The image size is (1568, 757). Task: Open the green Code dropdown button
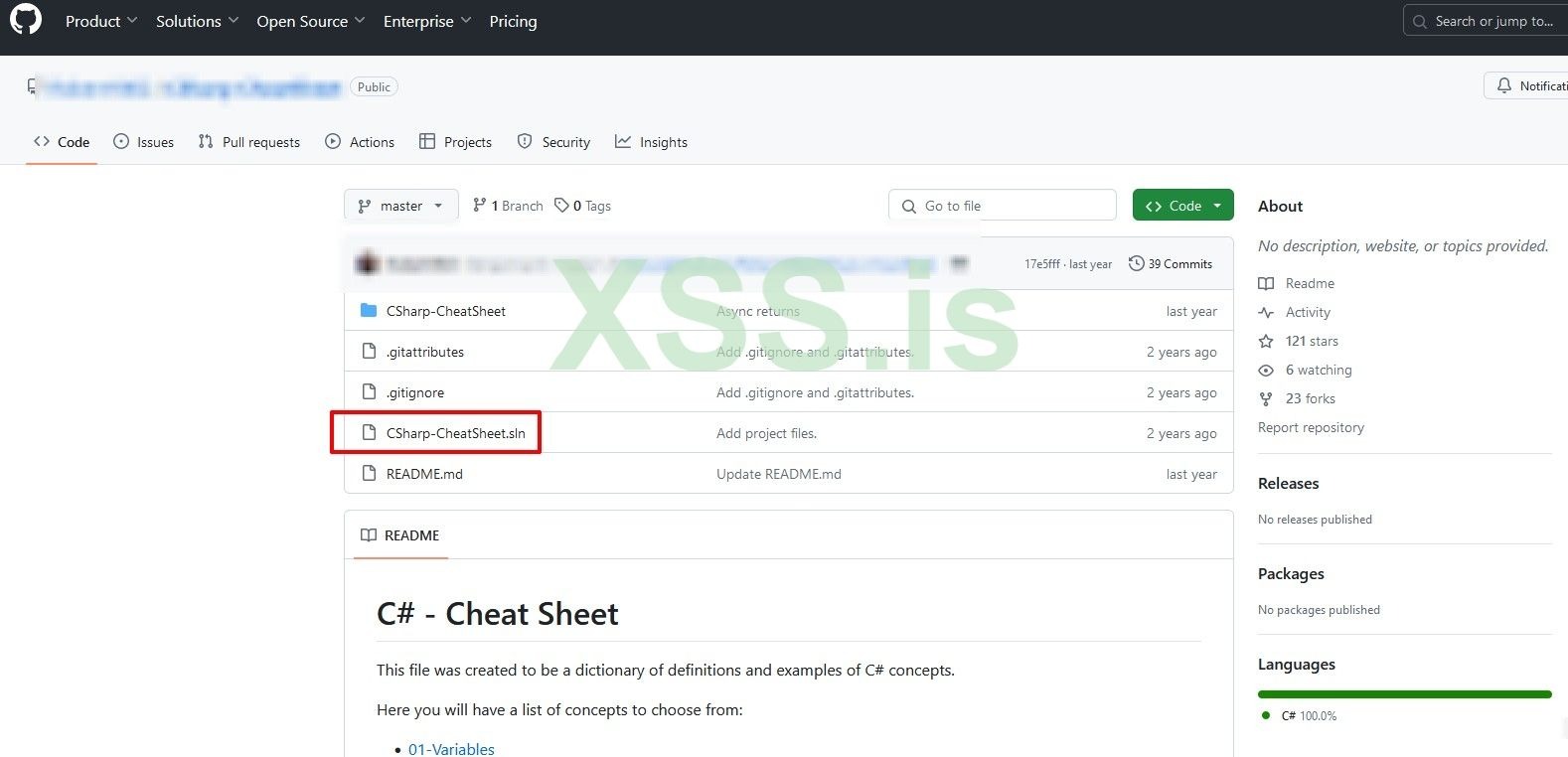1183,206
